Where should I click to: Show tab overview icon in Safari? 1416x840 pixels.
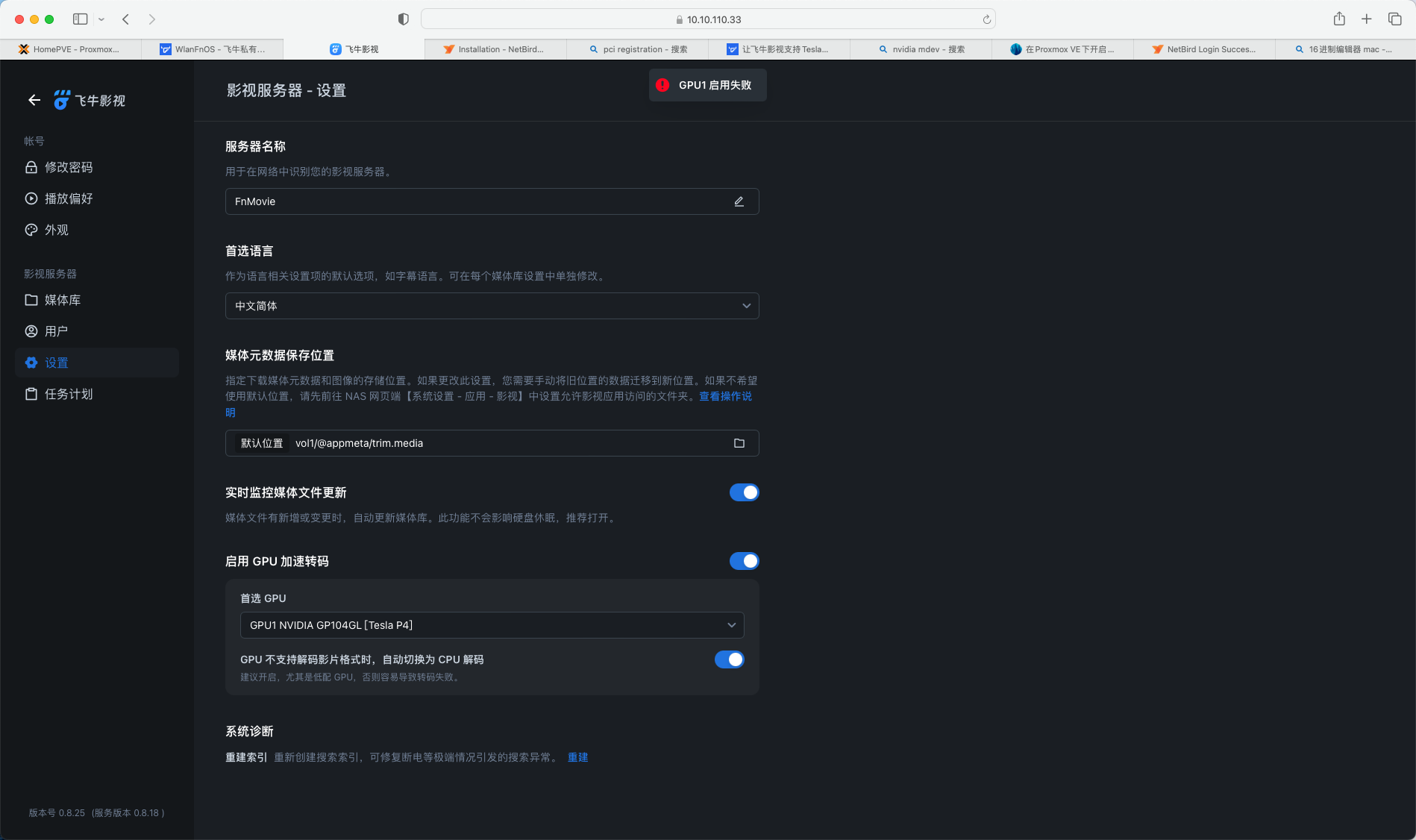(1394, 19)
